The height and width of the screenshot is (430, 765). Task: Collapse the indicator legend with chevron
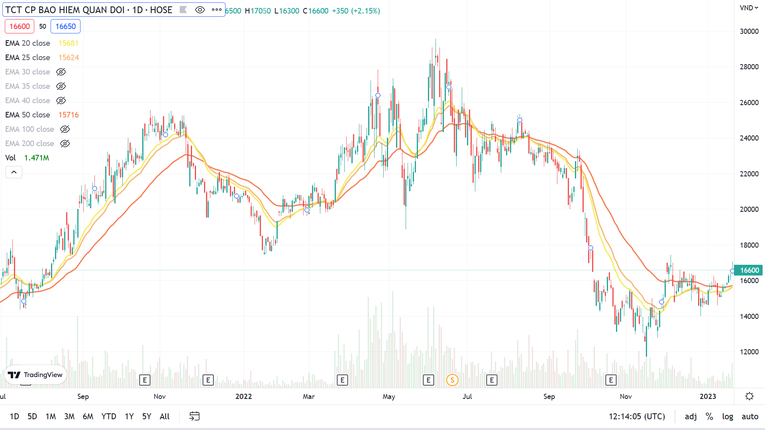(14, 172)
